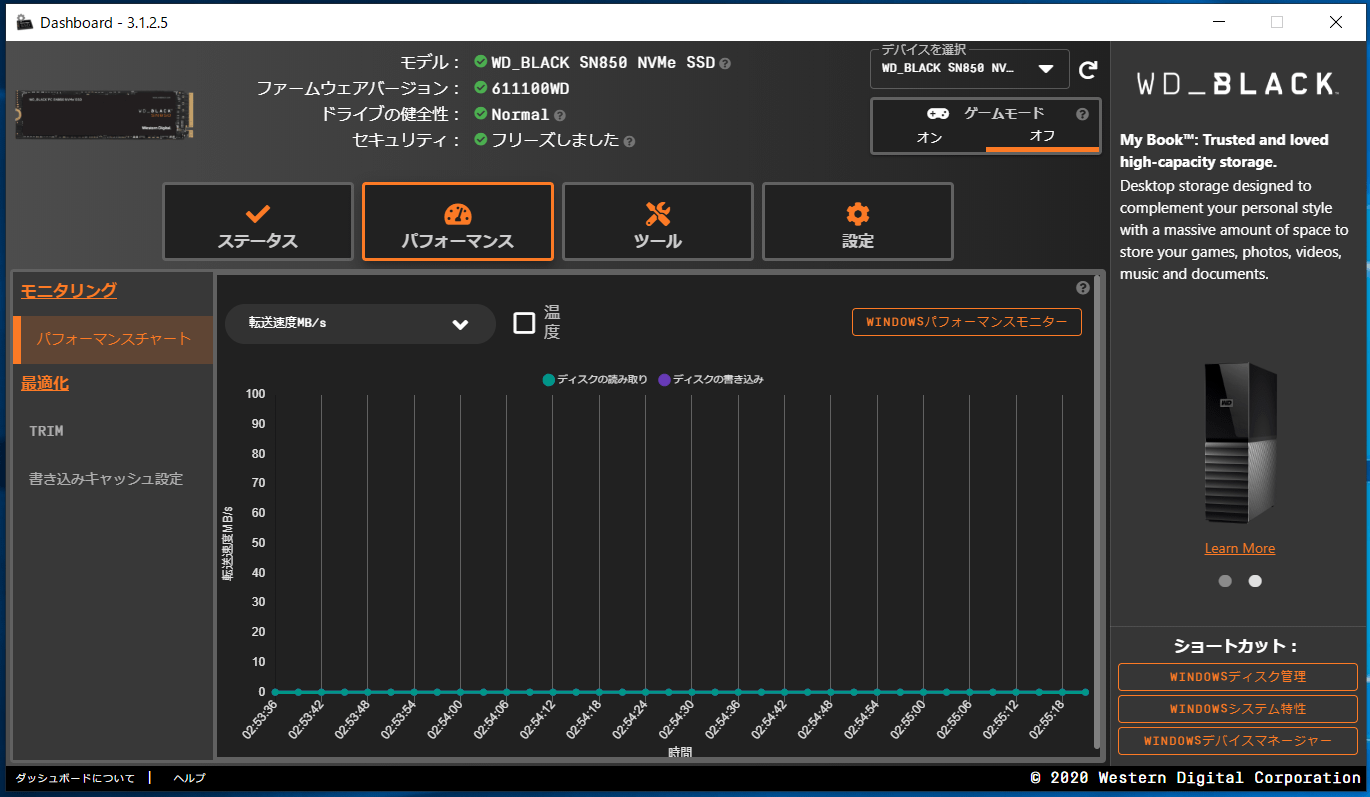This screenshot has height=797, width=1370.
Task: Click the chart help icon in performance panel
Action: click(x=1083, y=288)
